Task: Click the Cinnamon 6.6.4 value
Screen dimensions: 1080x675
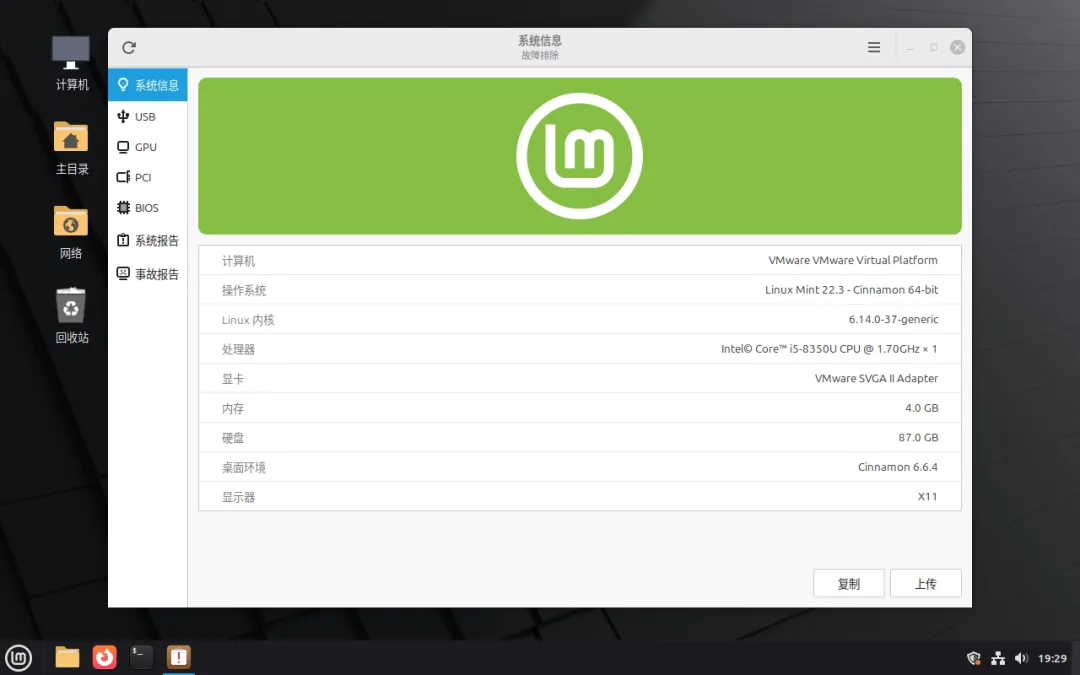Action: point(897,468)
